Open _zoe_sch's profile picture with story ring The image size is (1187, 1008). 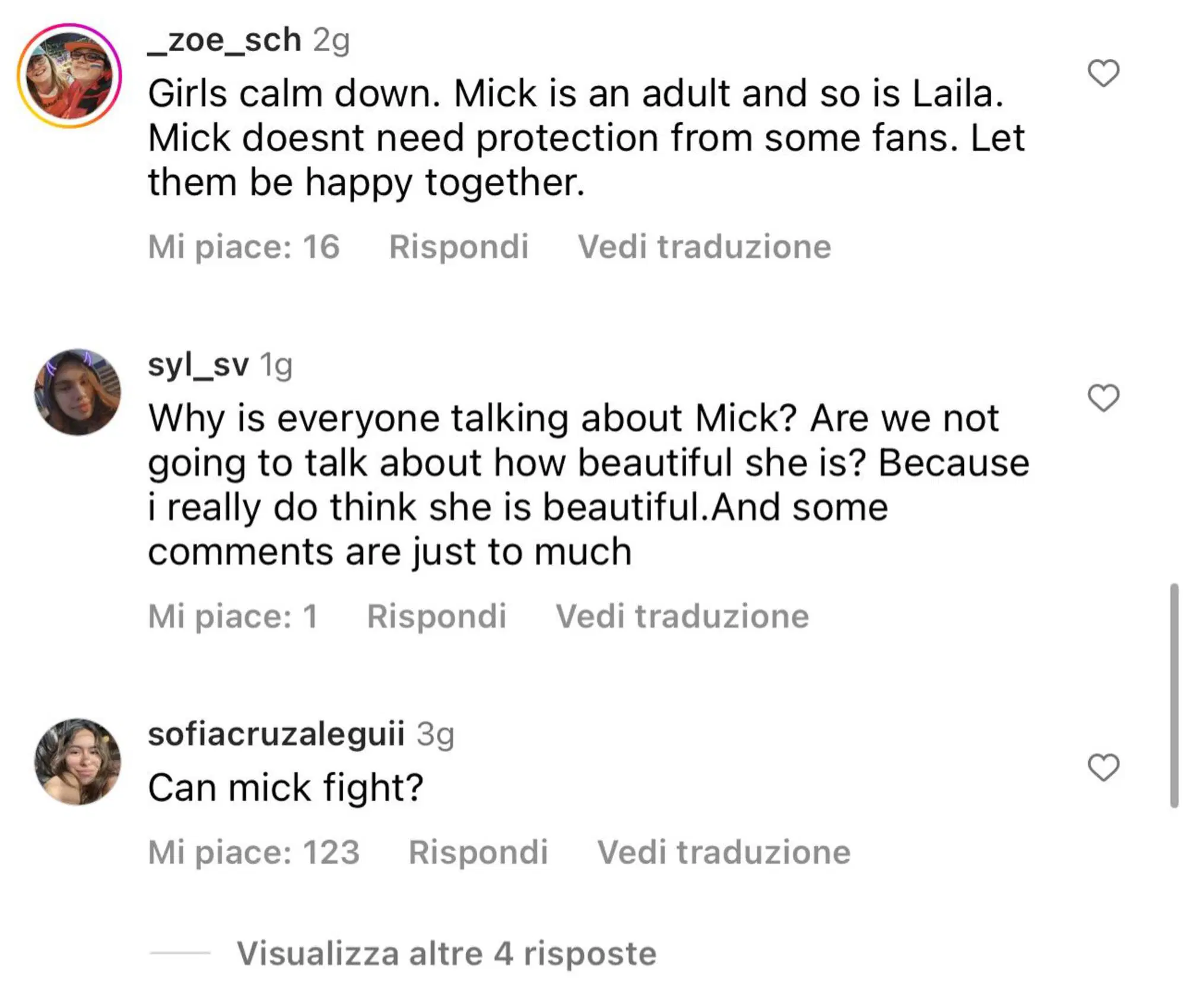pyautogui.click(x=69, y=75)
